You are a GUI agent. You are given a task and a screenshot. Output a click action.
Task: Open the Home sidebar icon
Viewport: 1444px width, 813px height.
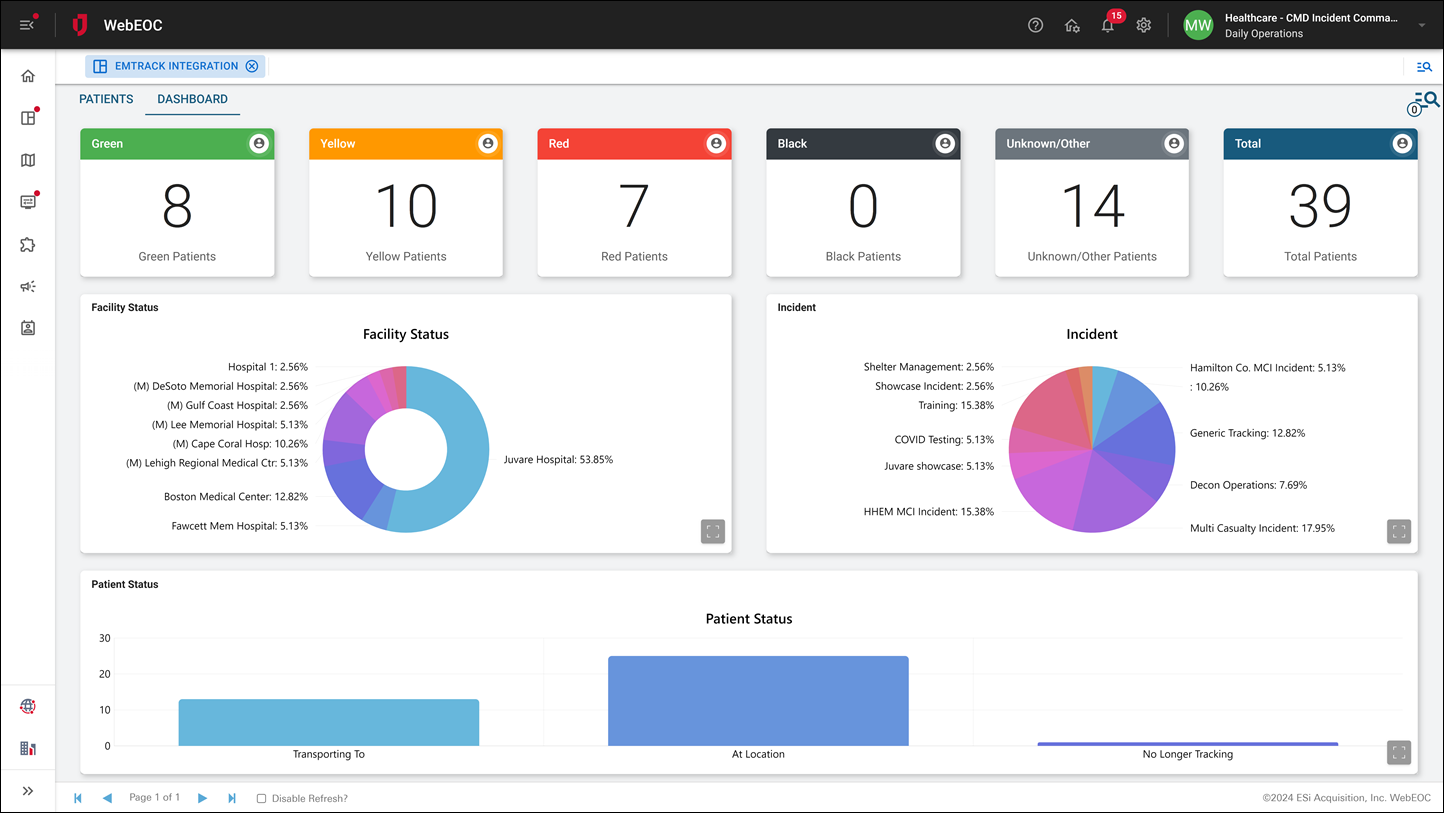[27, 75]
